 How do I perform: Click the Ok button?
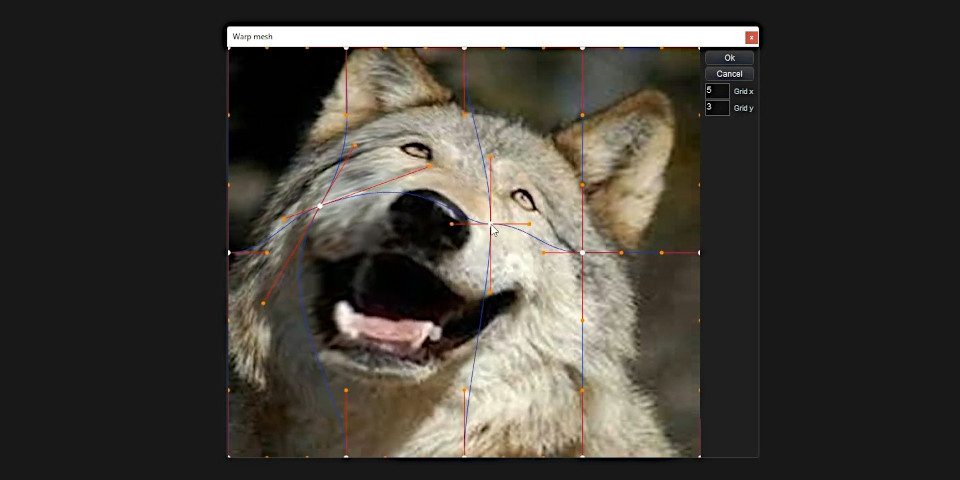[729, 58]
